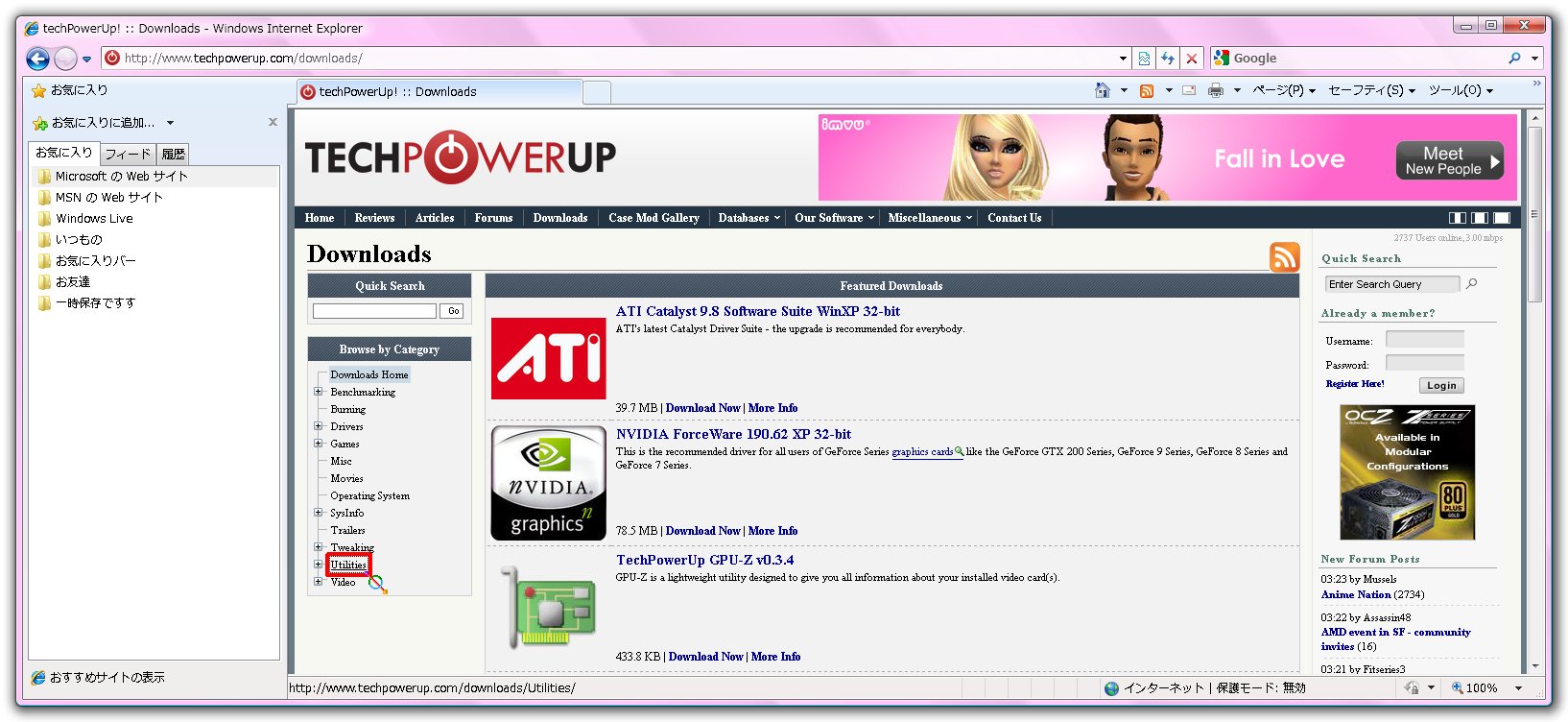The image size is (1568, 722).
Task: Expand the SysInfo category tree node
Action: pyautogui.click(x=318, y=513)
